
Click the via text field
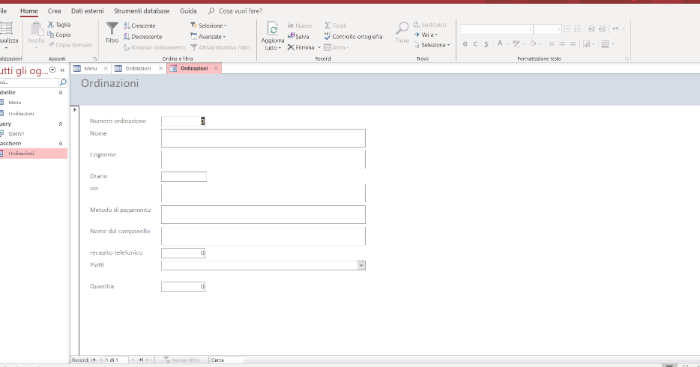(x=263, y=193)
